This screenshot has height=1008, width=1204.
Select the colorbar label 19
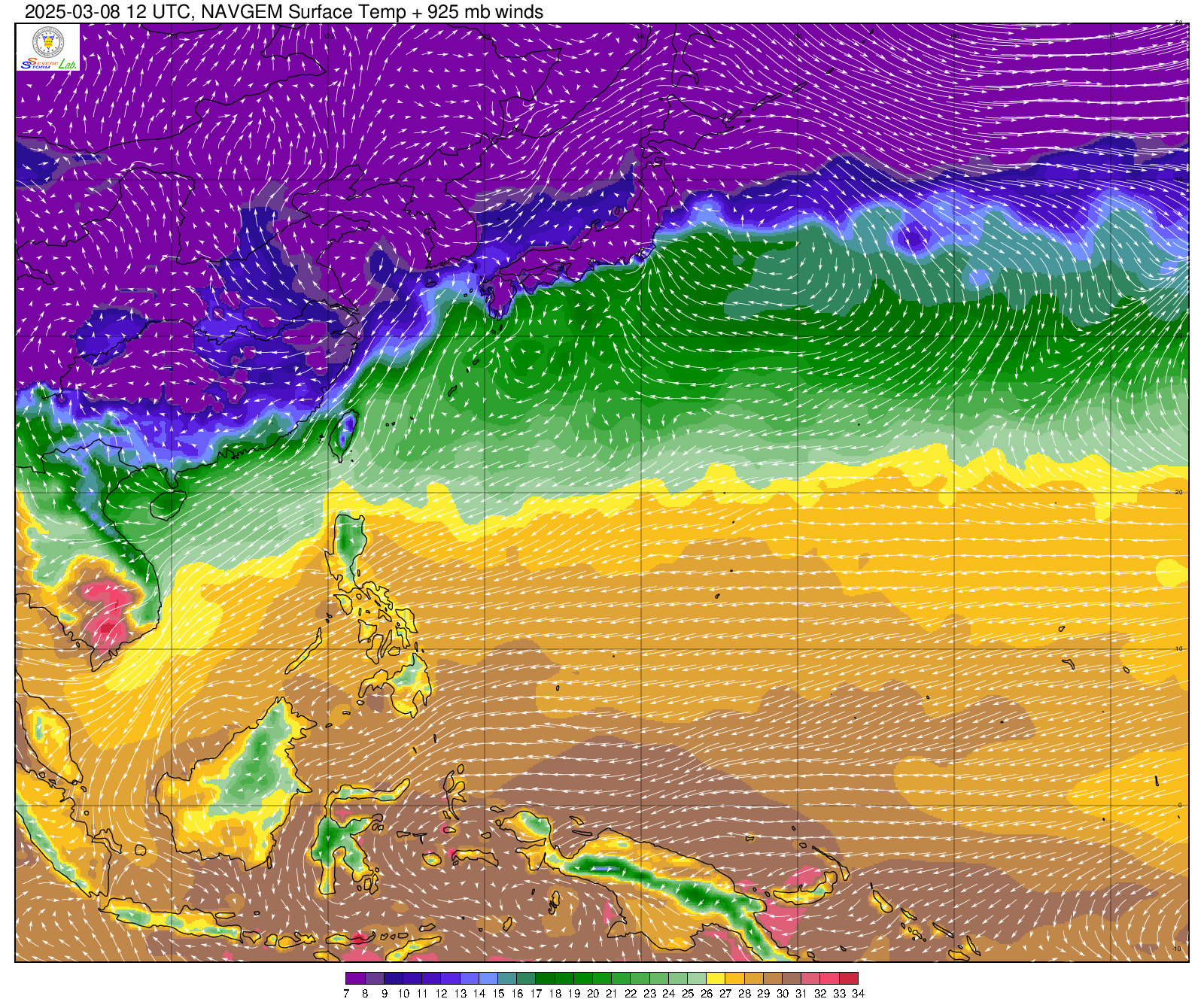click(573, 994)
